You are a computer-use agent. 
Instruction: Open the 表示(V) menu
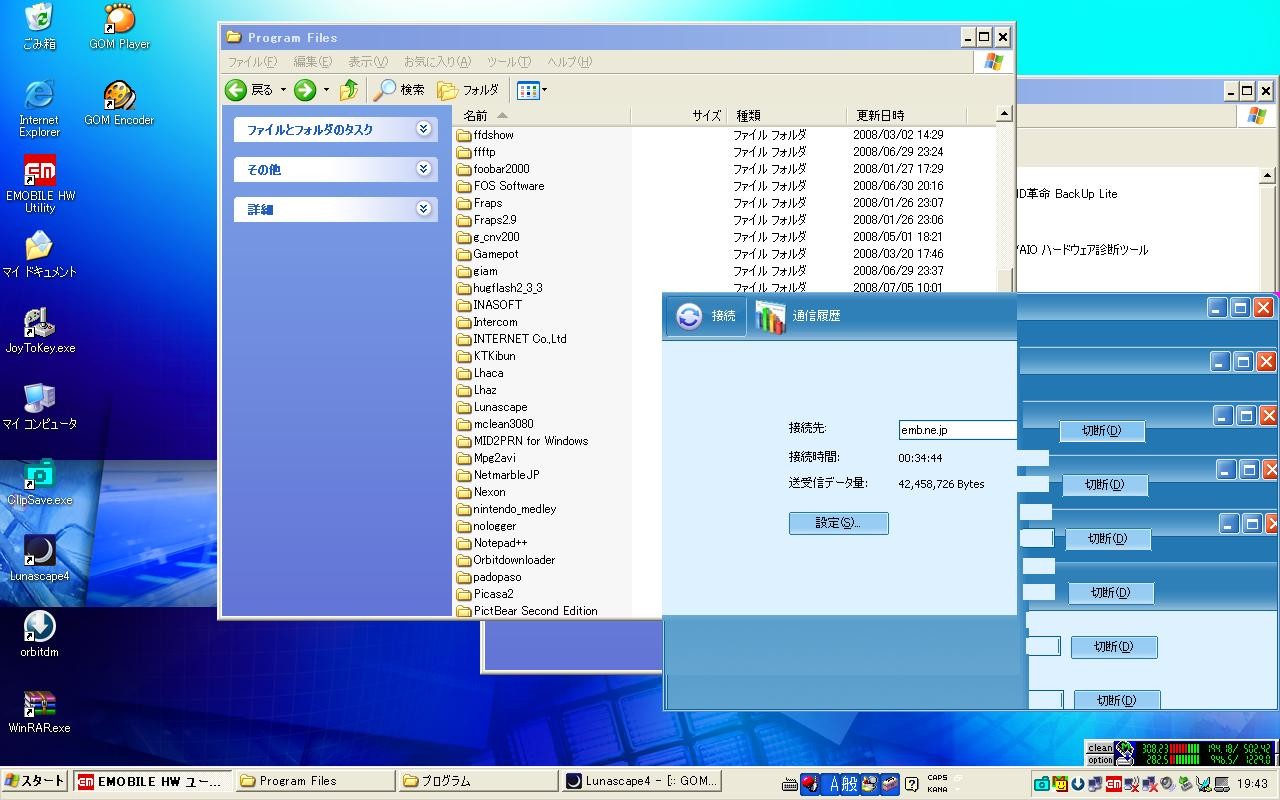point(367,62)
